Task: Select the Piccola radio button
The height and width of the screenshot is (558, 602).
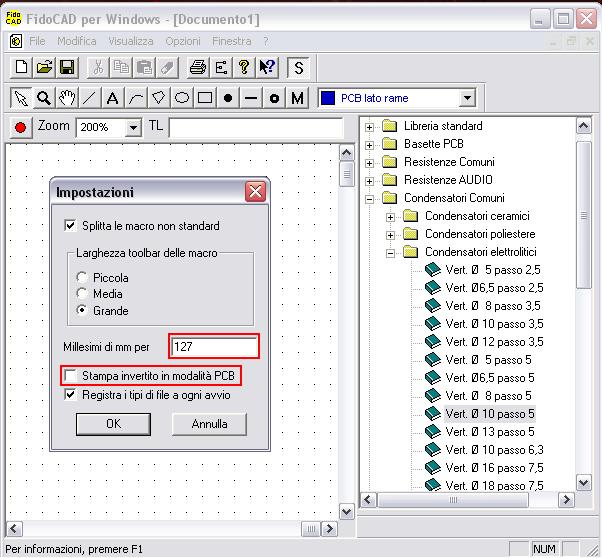Action: point(81,277)
